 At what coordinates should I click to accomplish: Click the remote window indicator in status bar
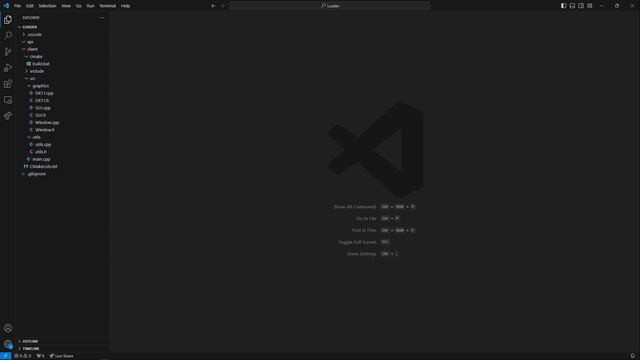pos(5,356)
